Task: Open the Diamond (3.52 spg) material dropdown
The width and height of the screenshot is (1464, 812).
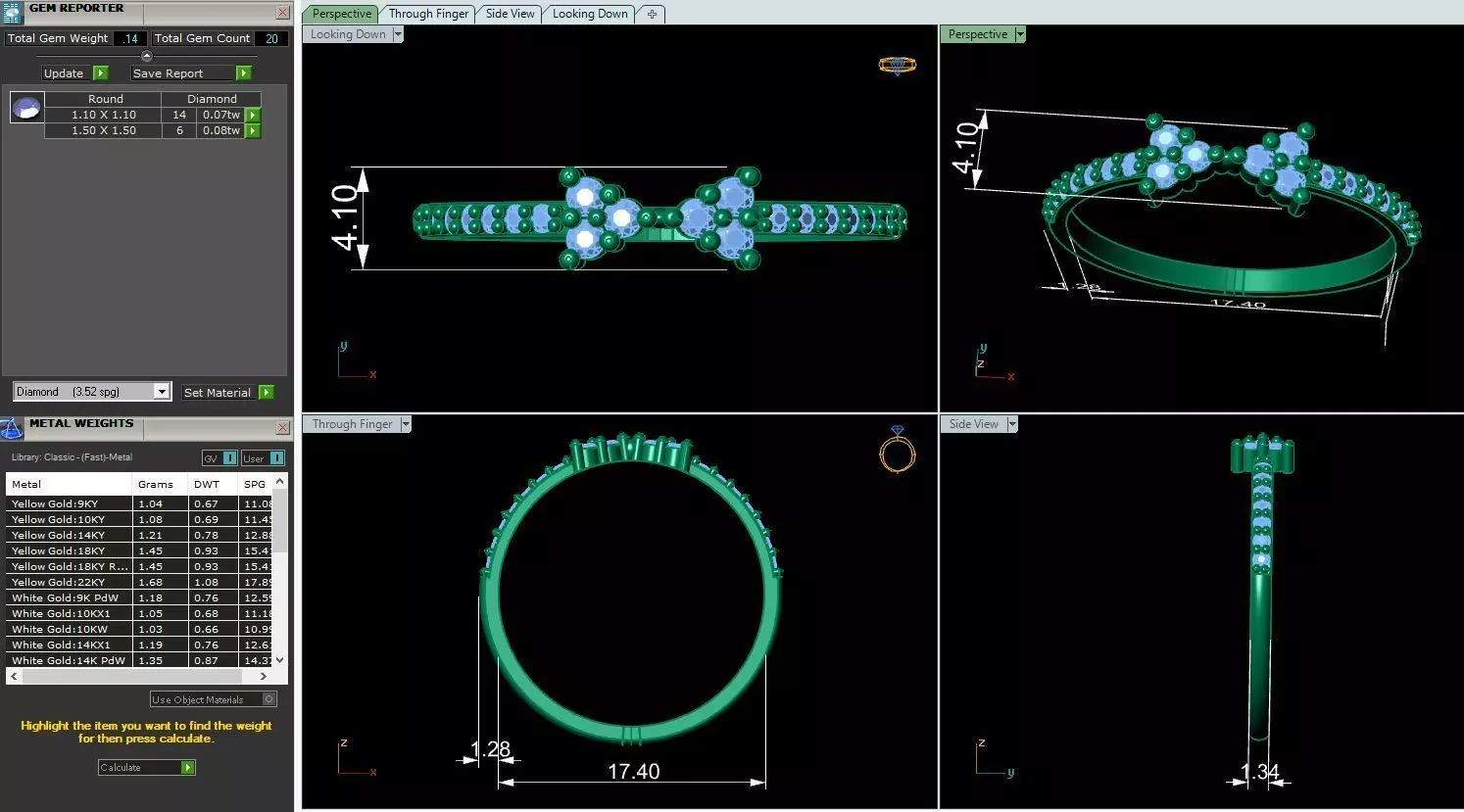Action: click(162, 392)
